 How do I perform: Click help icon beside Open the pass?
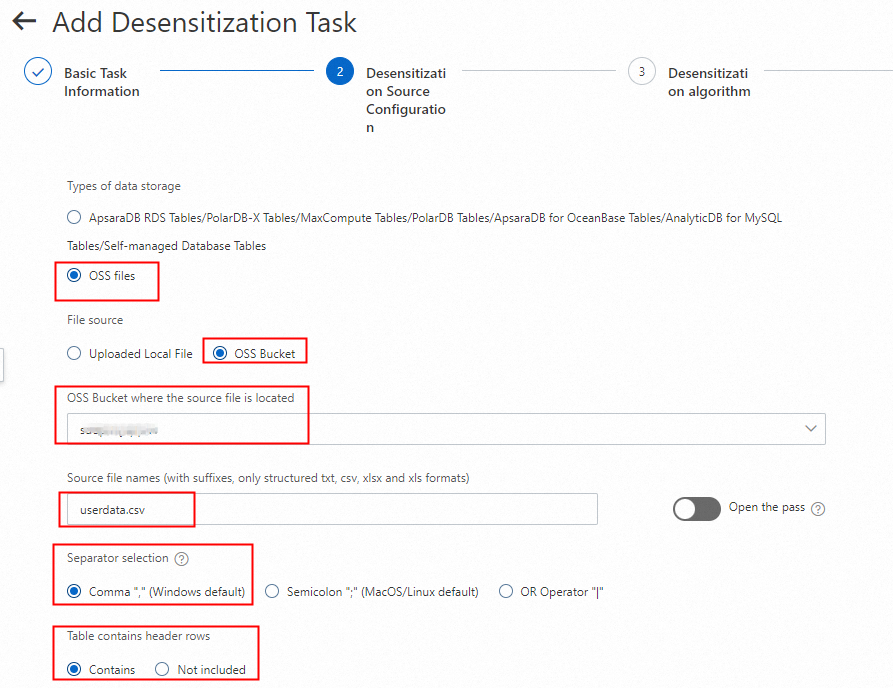(818, 509)
